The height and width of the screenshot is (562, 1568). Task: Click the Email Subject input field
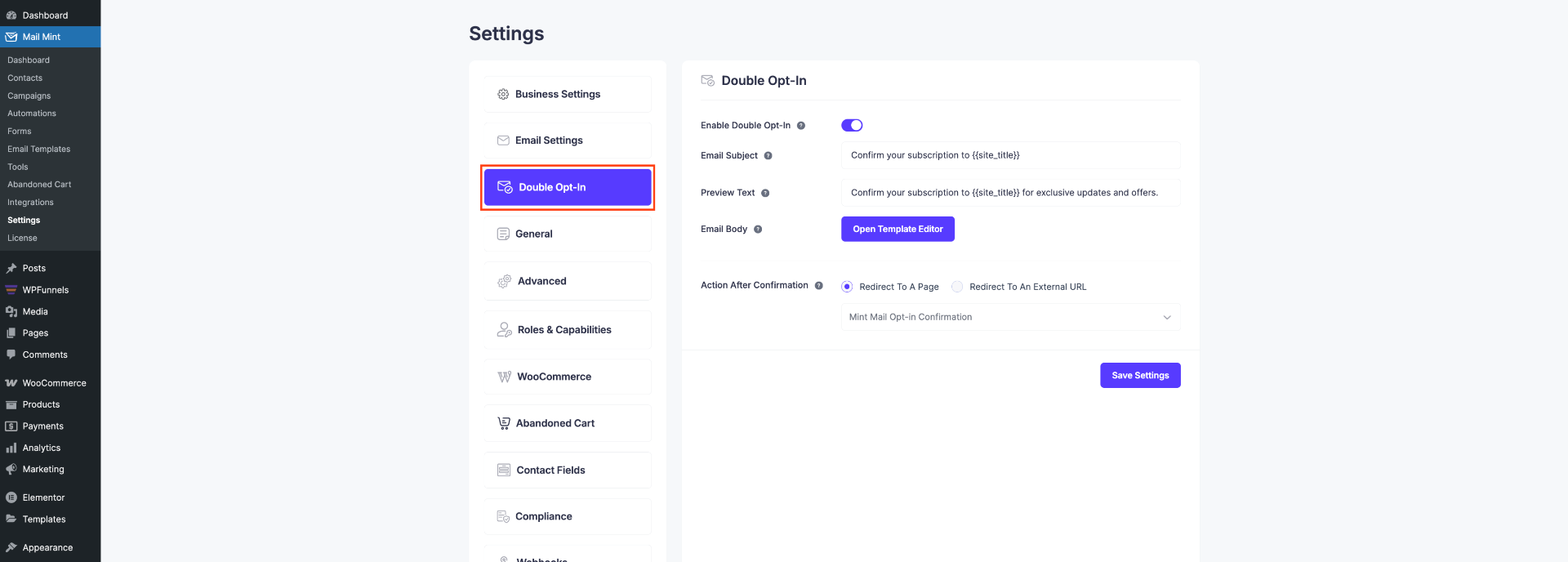(1010, 155)
